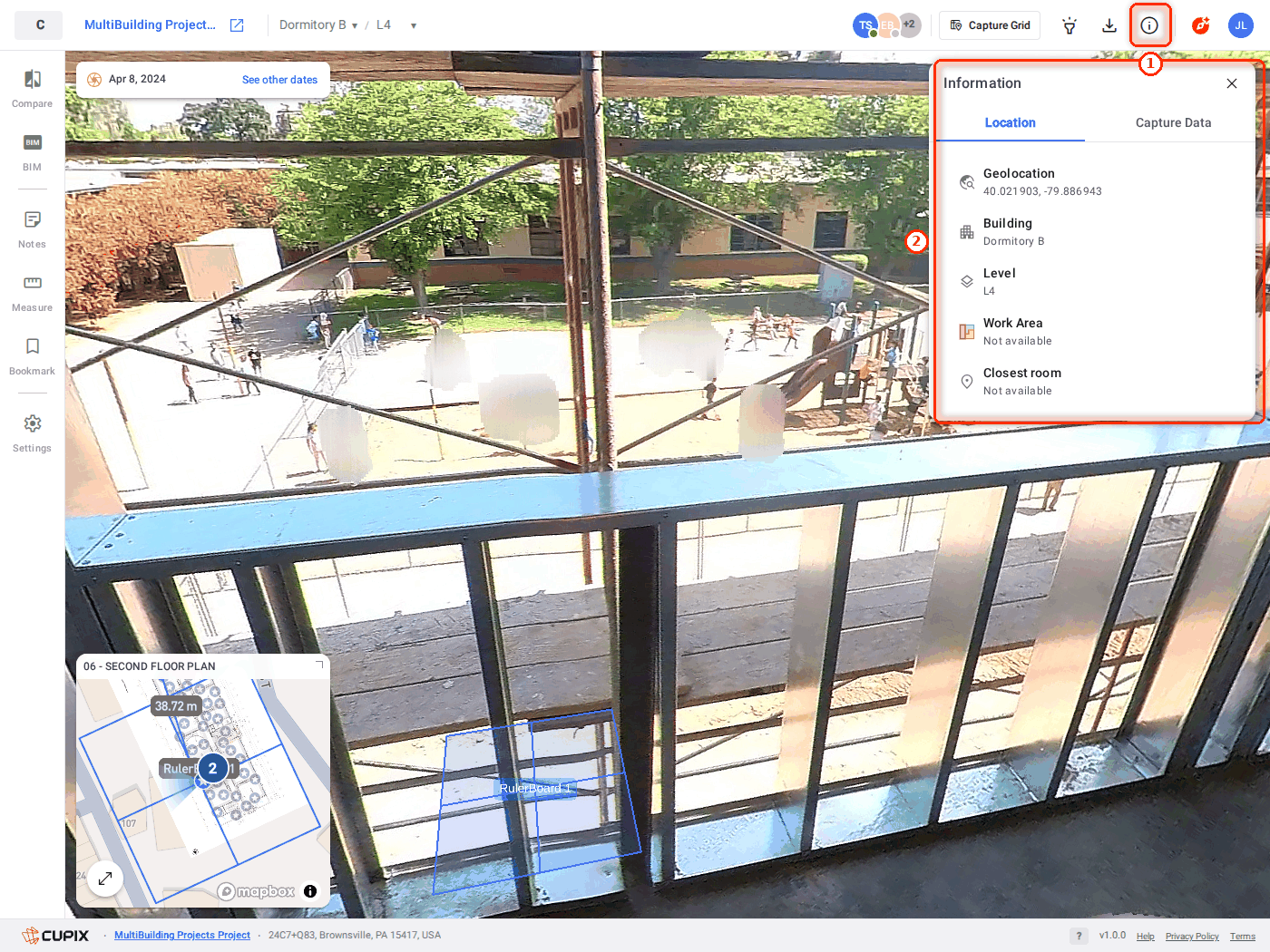Image resolution: width=1270 pixels, height=952 pixels.
Task: Click the download icon in top bar
Action: (x=1109, y=25)
